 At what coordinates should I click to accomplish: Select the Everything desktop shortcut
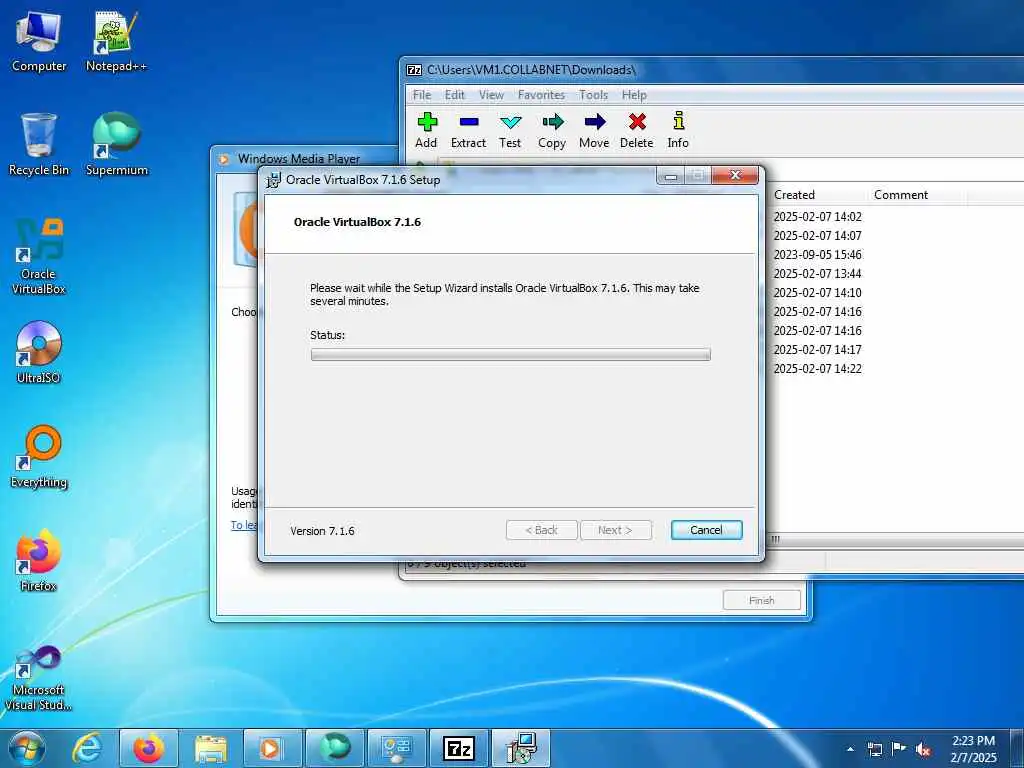(x=39, y=456)
